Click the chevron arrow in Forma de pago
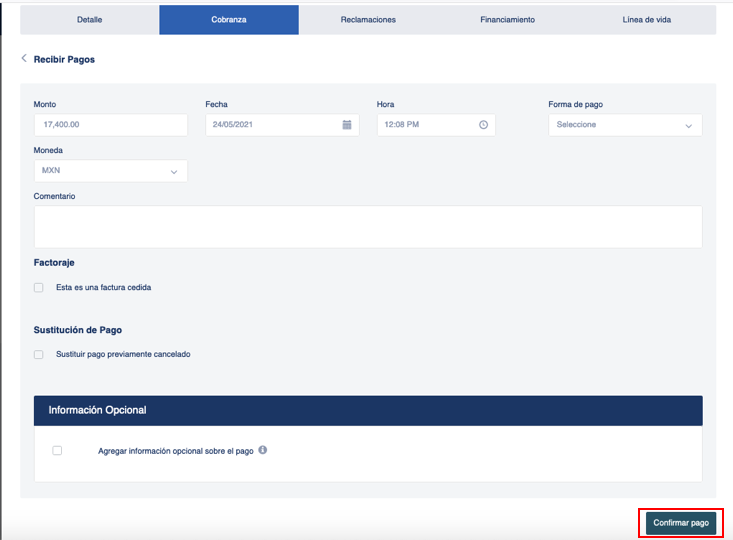 [x=689, y=126]
